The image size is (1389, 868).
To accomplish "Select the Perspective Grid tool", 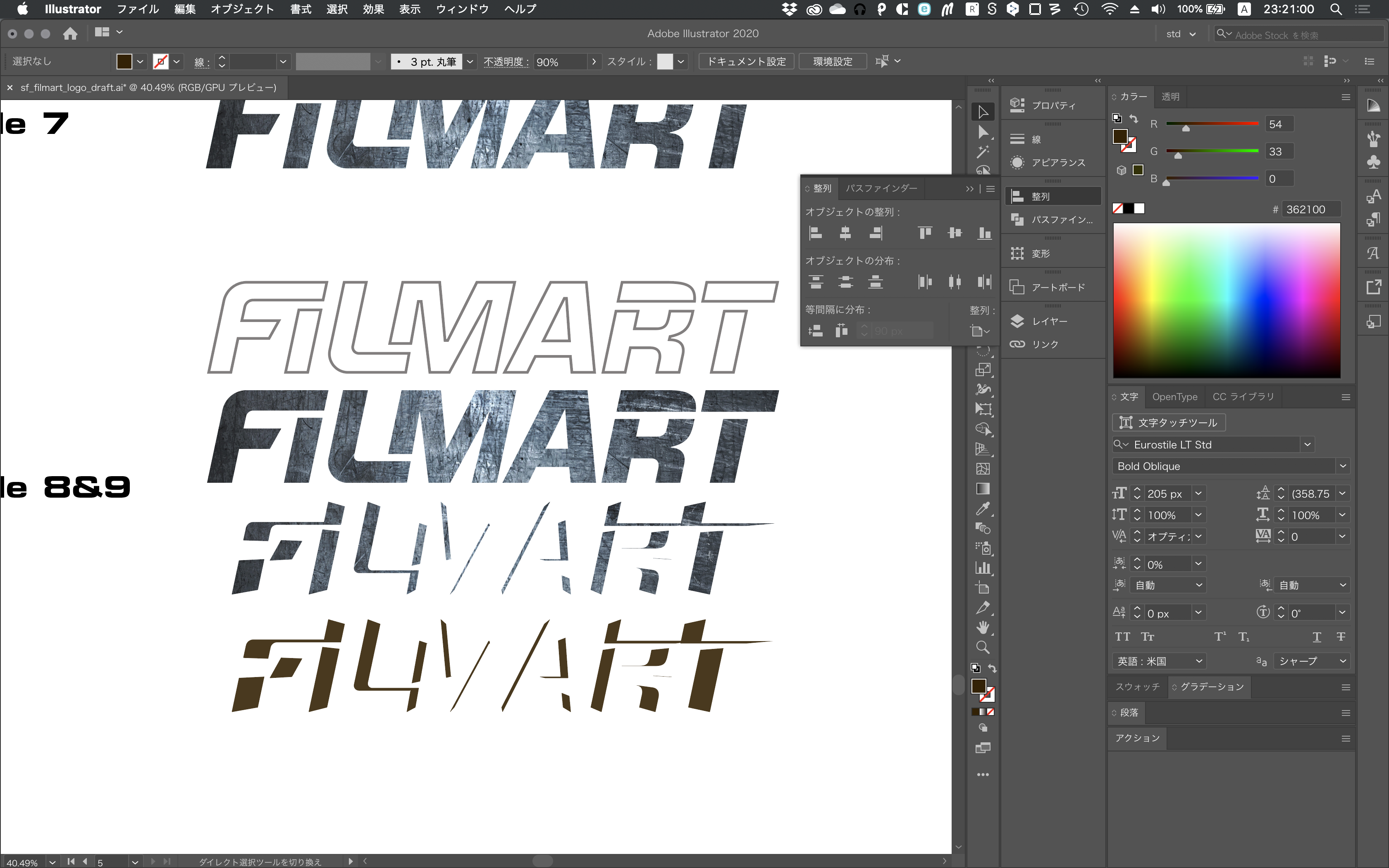I will [983, 449].
